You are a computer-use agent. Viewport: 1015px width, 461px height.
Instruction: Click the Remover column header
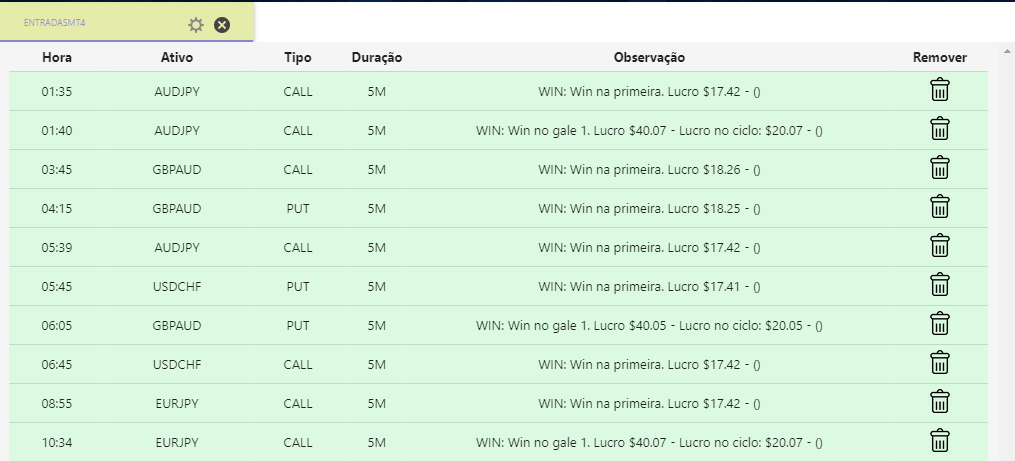click(940, 58)
